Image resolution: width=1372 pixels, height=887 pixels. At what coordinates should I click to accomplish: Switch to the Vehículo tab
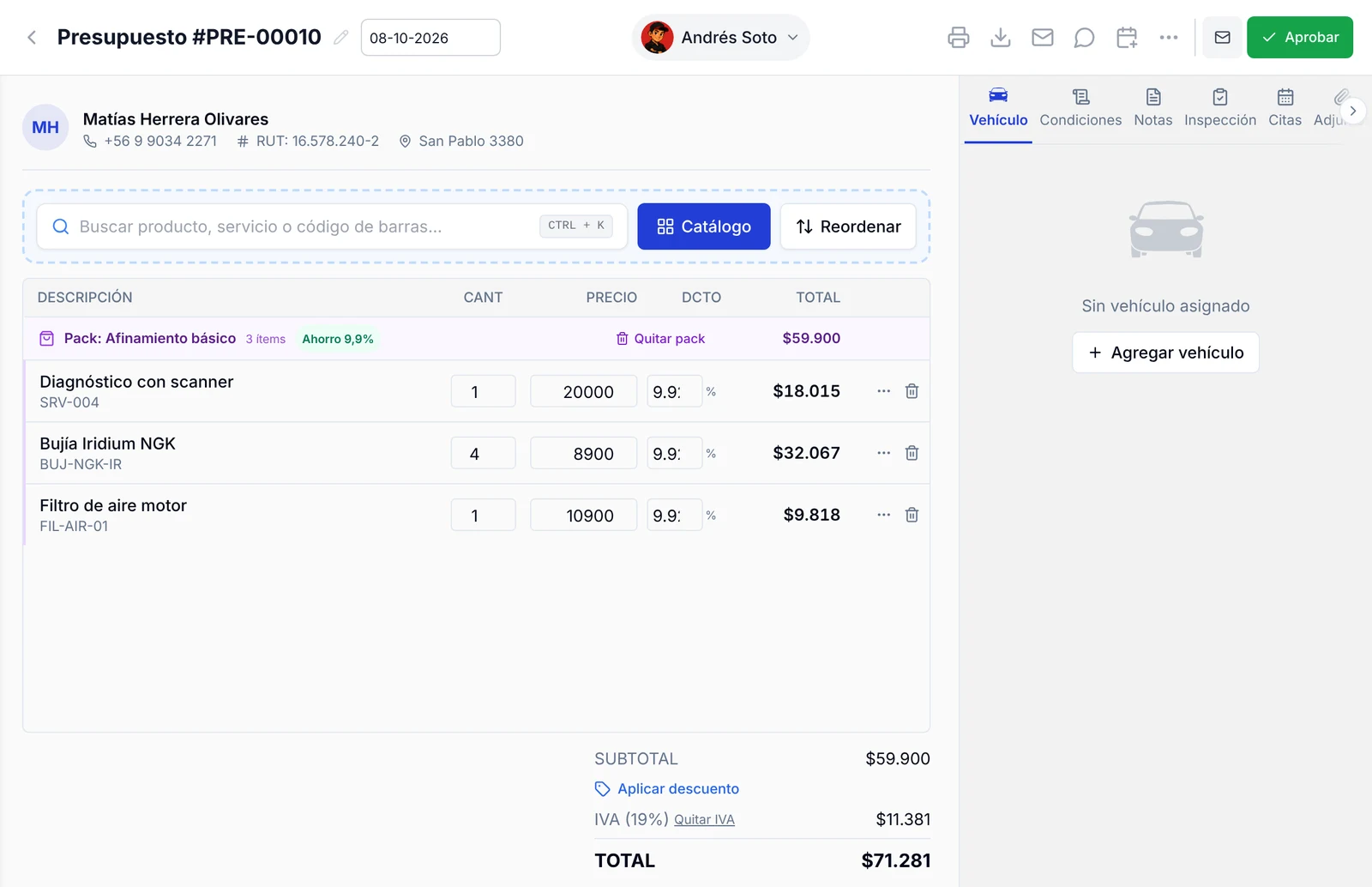pyautogui.click(x=998, y=108)
